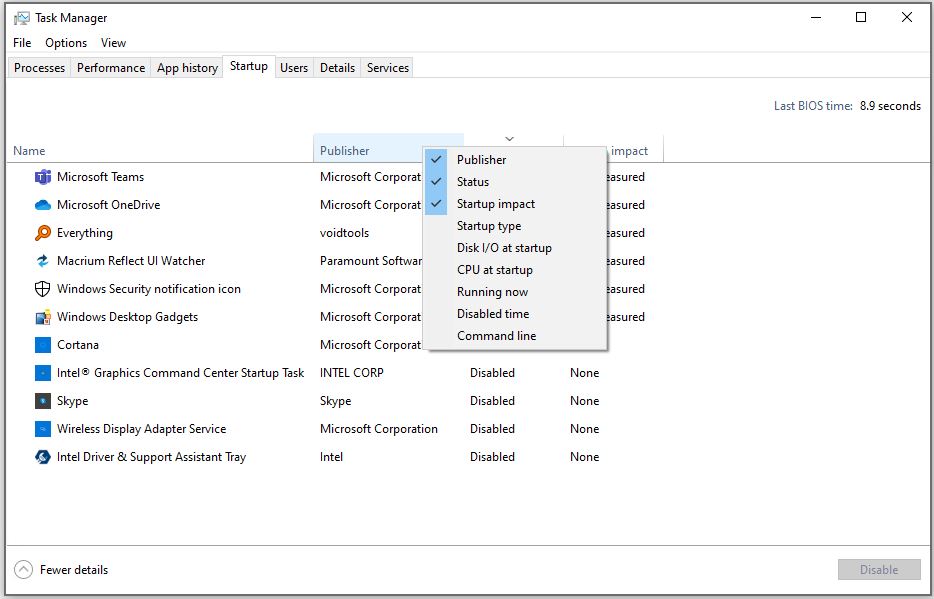This screenshot has width=934, height=599.
Task: Open the File menu
Action: click(21, 43)
